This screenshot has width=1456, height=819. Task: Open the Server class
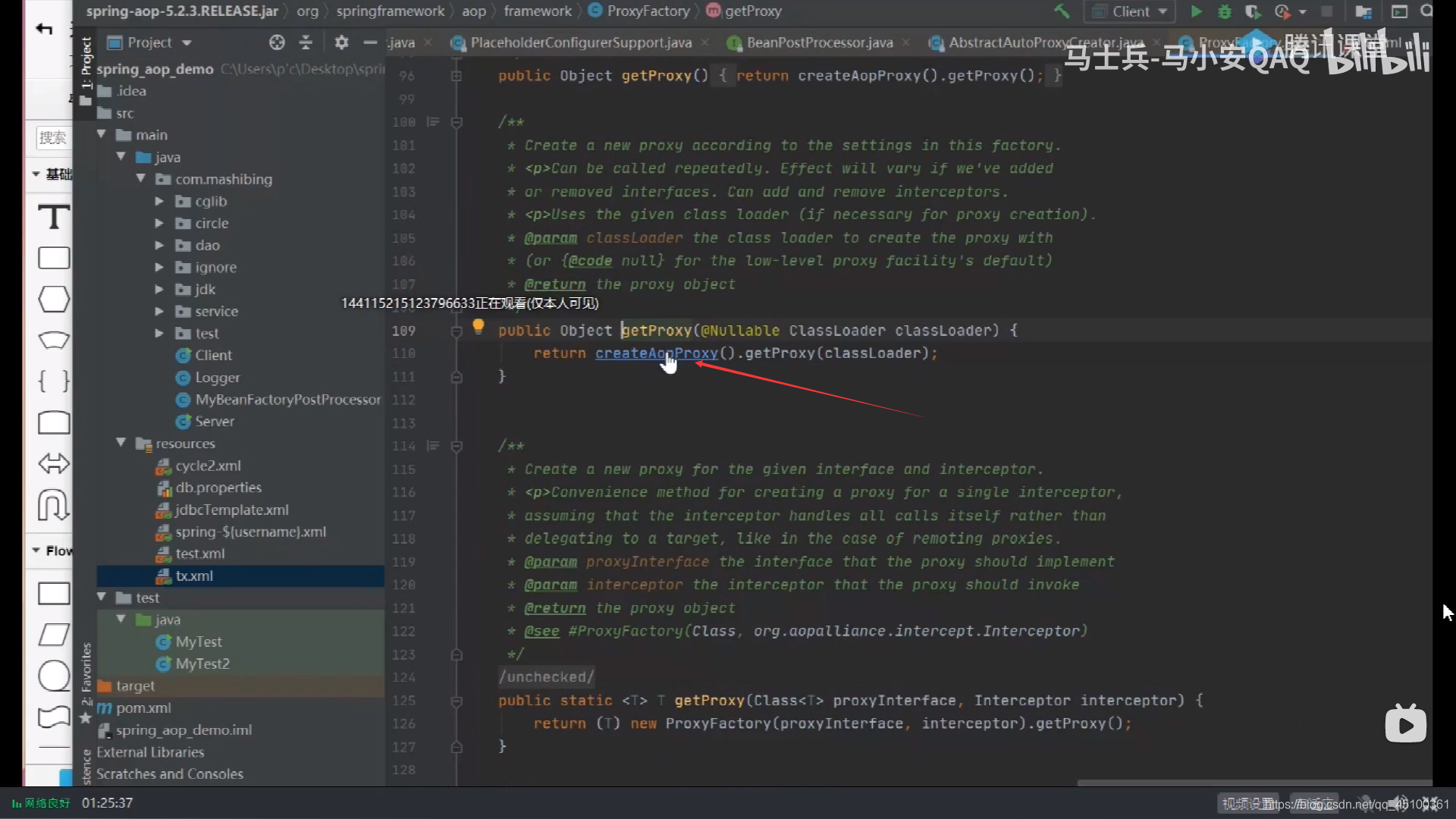tap(215, 421)
